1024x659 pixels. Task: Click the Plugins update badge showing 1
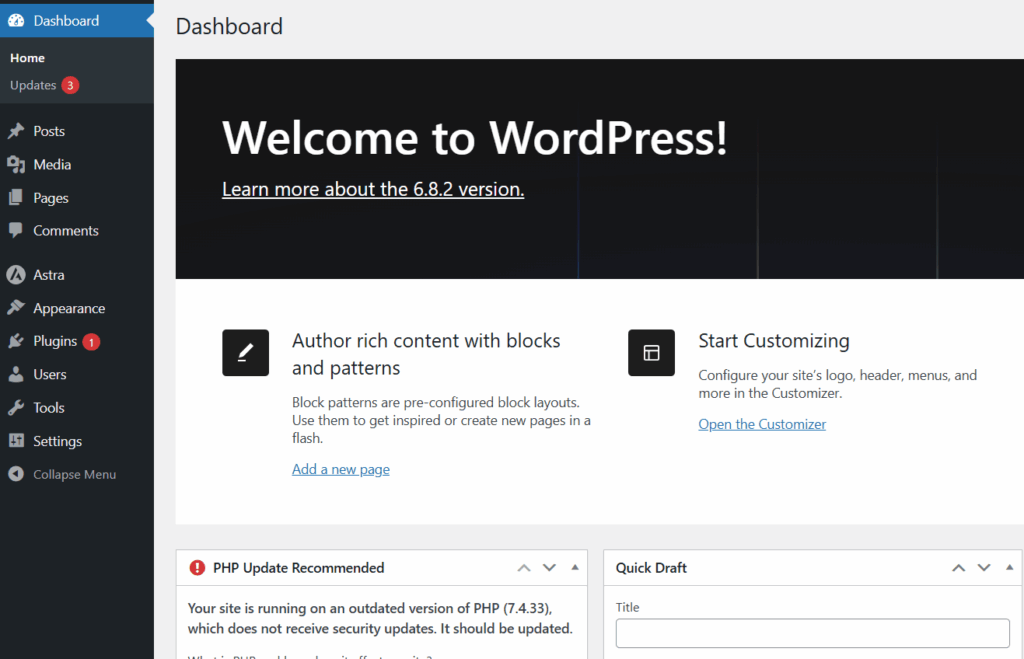[x=91, y=342]
